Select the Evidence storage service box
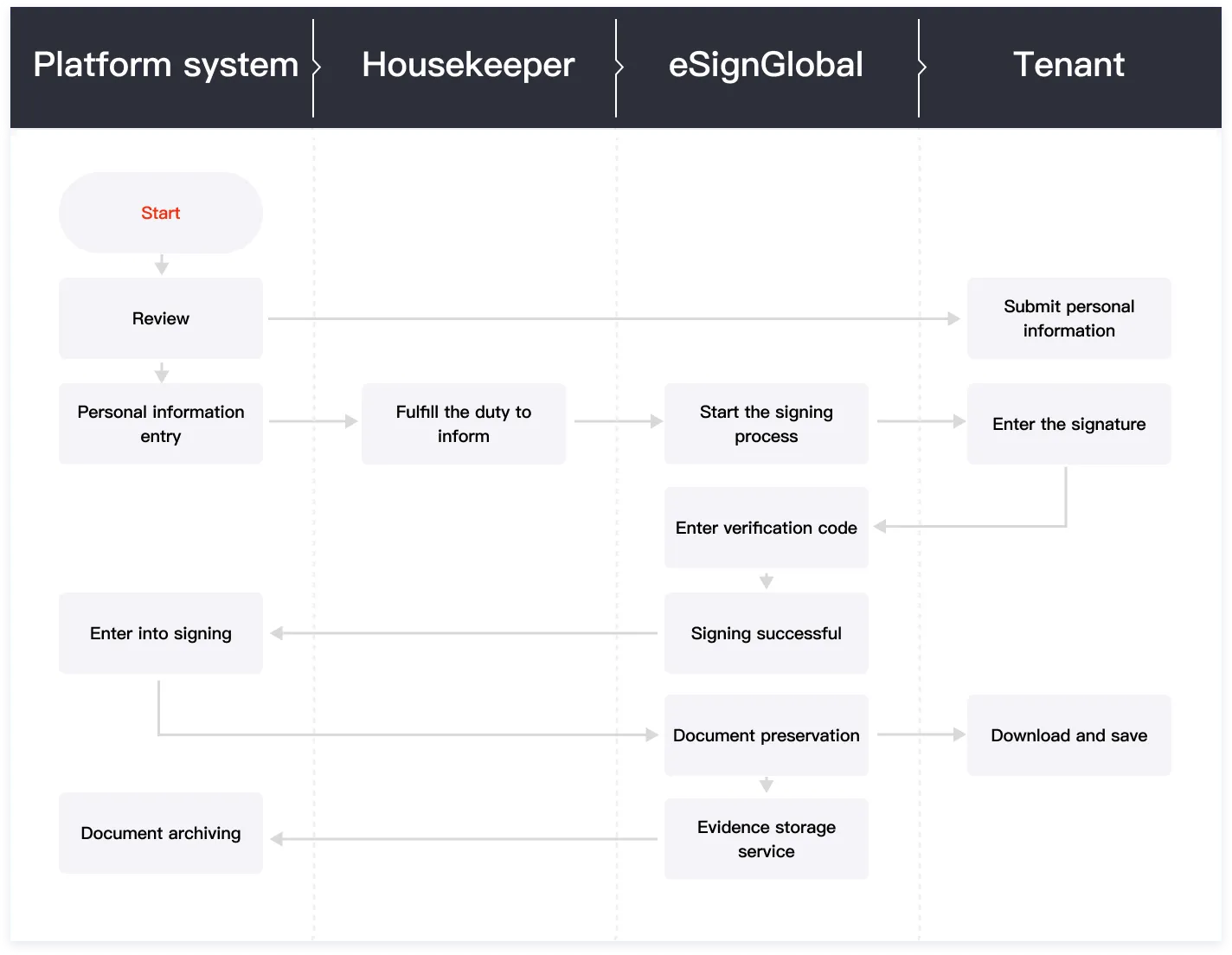This screenshot has width=1232, height=955. pyautogui.click(x=767, y=839)
